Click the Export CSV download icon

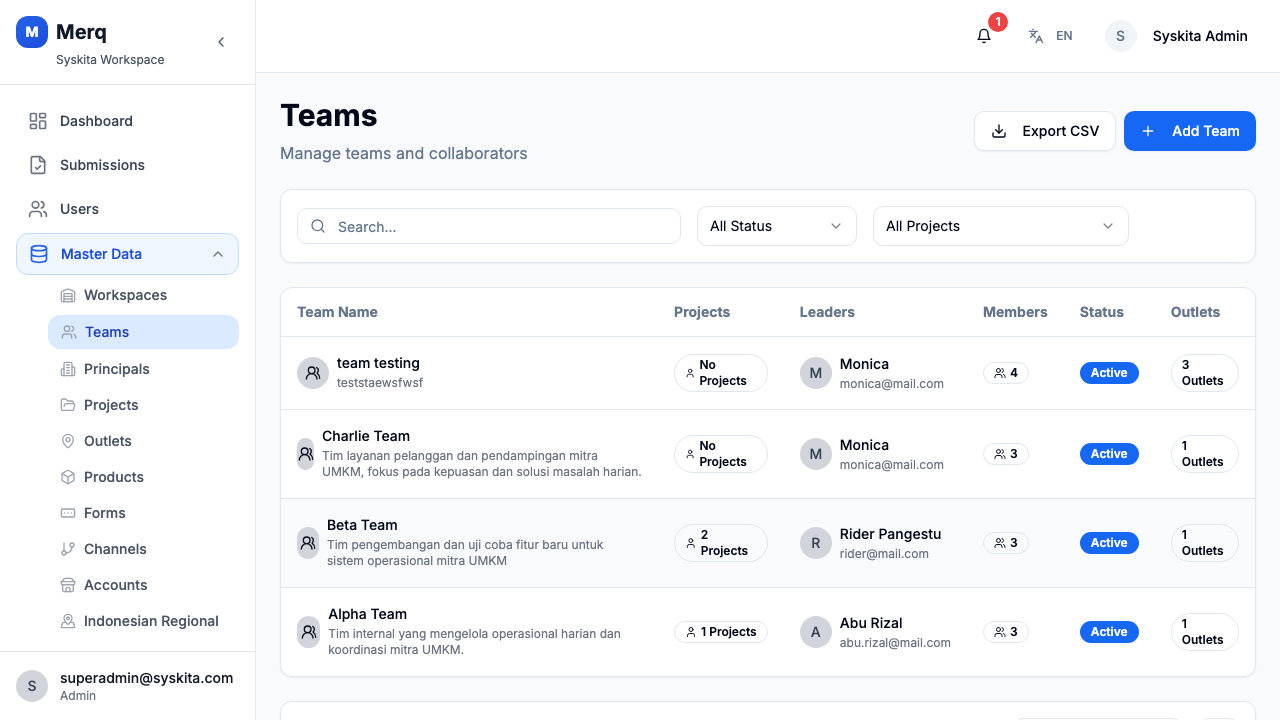[x=998, y=131]
